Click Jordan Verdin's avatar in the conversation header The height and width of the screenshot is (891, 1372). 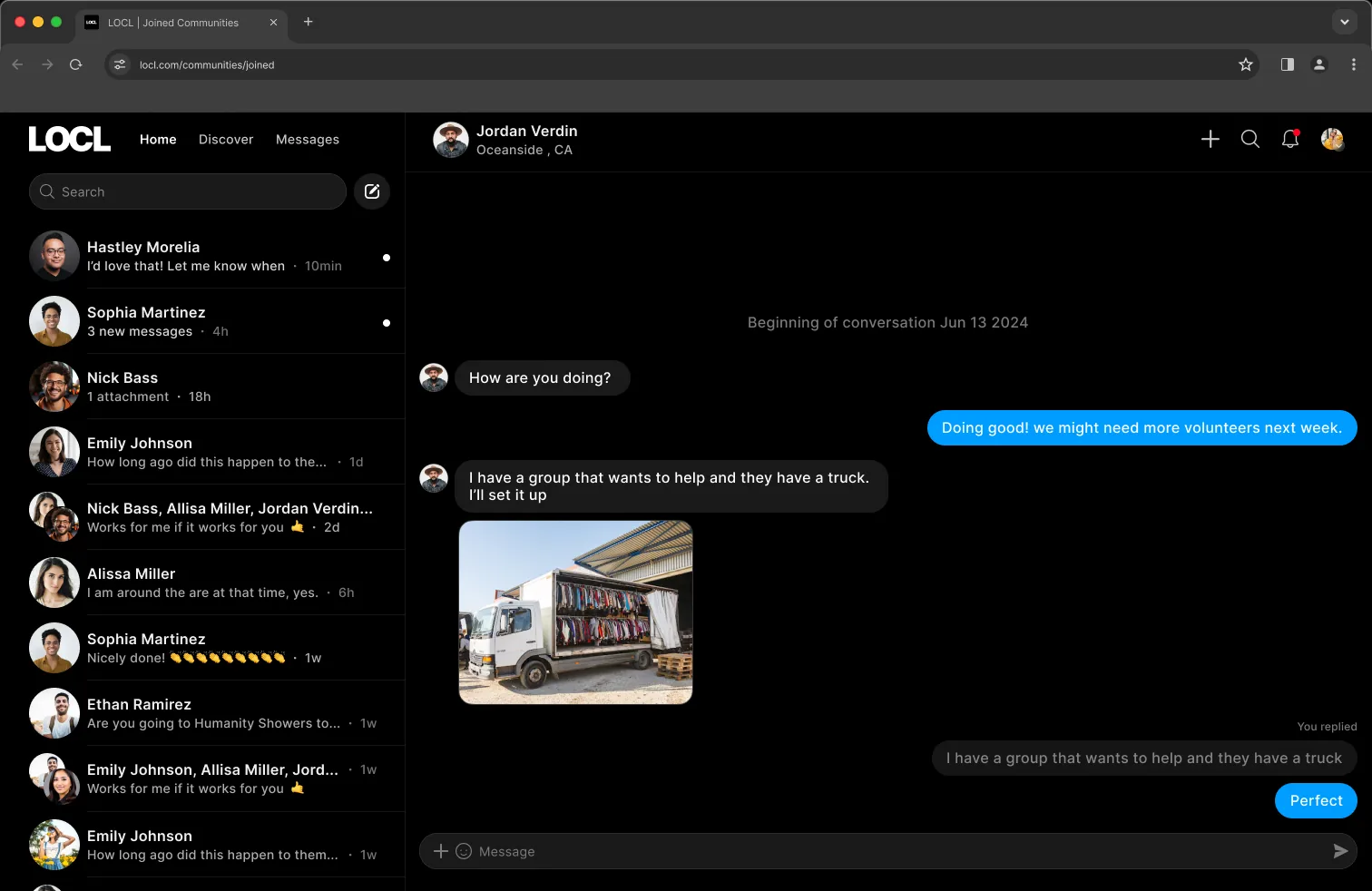(451, 140)
